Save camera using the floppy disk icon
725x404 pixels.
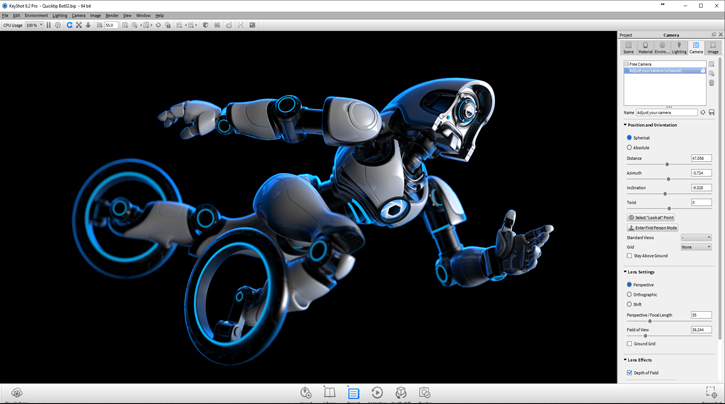tap(712, 112)
